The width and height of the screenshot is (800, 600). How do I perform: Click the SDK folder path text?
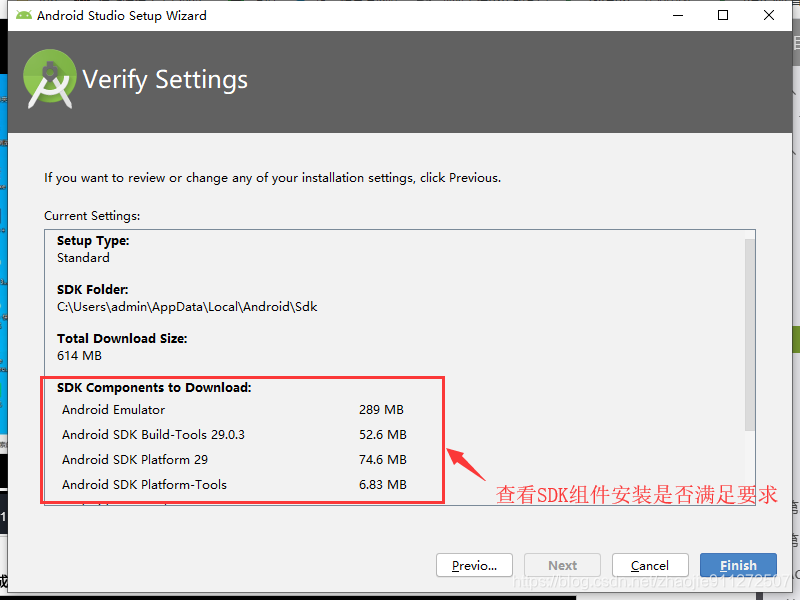pyautogui.click(x=187, y=307)
